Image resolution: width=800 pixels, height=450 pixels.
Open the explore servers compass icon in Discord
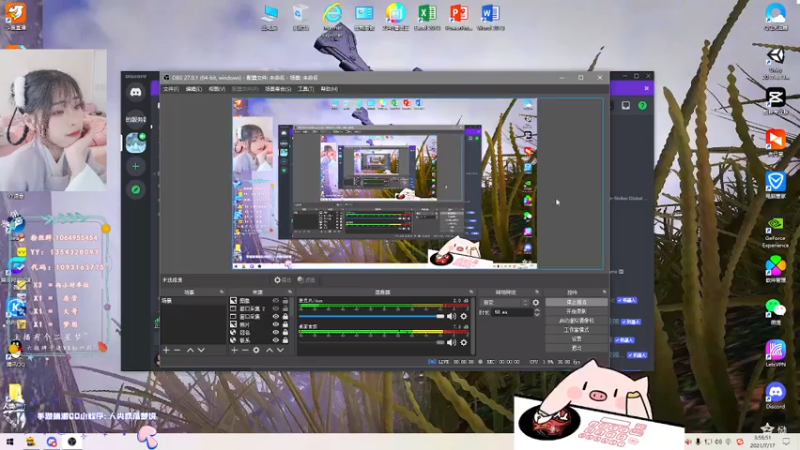point(136,190)
